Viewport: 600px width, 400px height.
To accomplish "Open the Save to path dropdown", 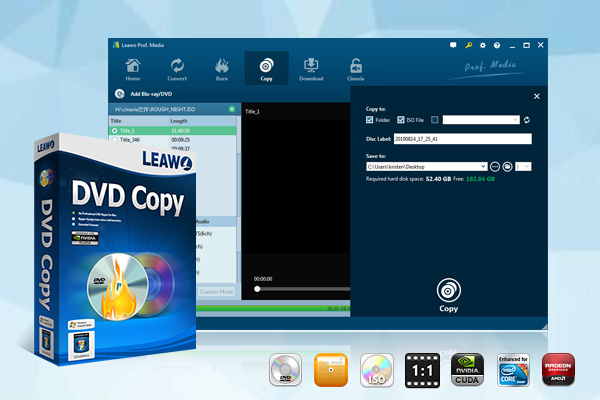I will click(x=483, y=167).
